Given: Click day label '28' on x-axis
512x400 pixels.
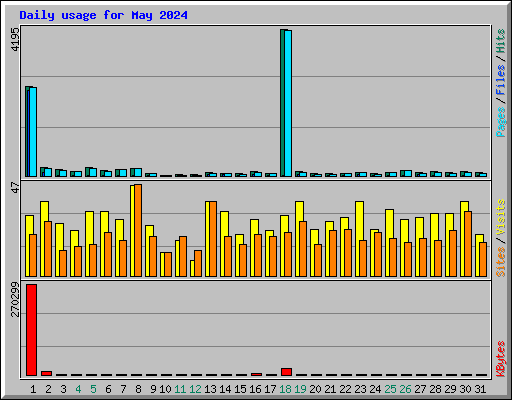Looking at the screenshot, I should click(435, 389).
